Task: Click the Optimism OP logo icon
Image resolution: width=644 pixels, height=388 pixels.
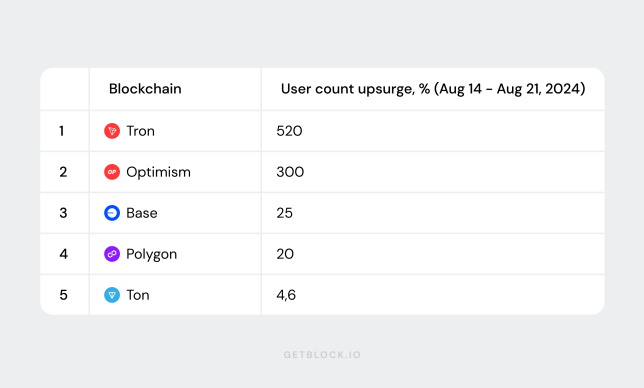Action: pyautogui.click(x=112, y=172)
